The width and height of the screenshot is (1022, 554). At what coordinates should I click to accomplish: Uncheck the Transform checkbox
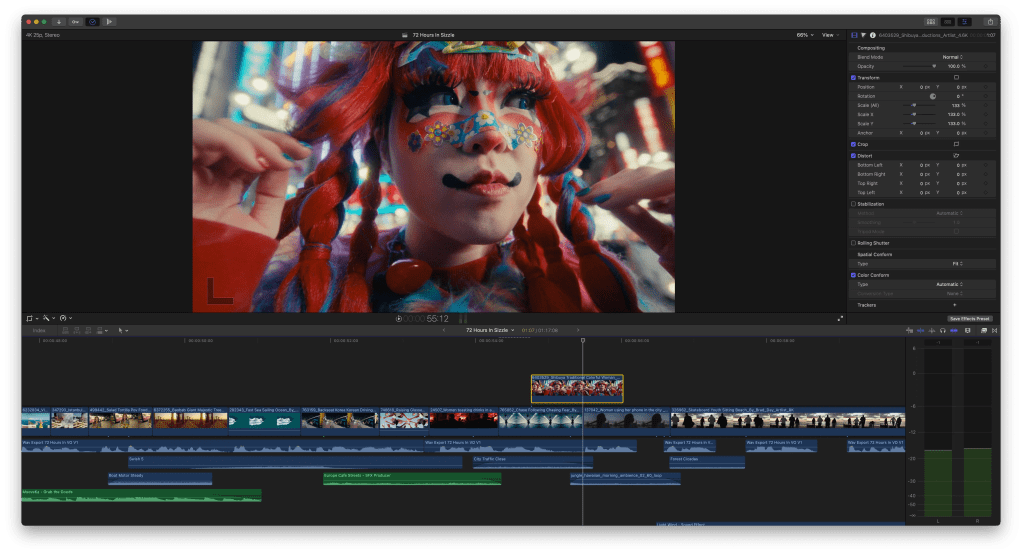pos(853,77)
